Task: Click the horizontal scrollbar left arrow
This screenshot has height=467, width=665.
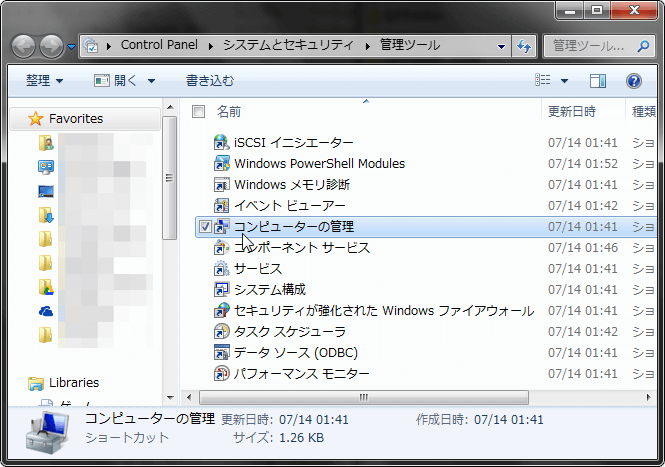Action: (x=189, y=397)
